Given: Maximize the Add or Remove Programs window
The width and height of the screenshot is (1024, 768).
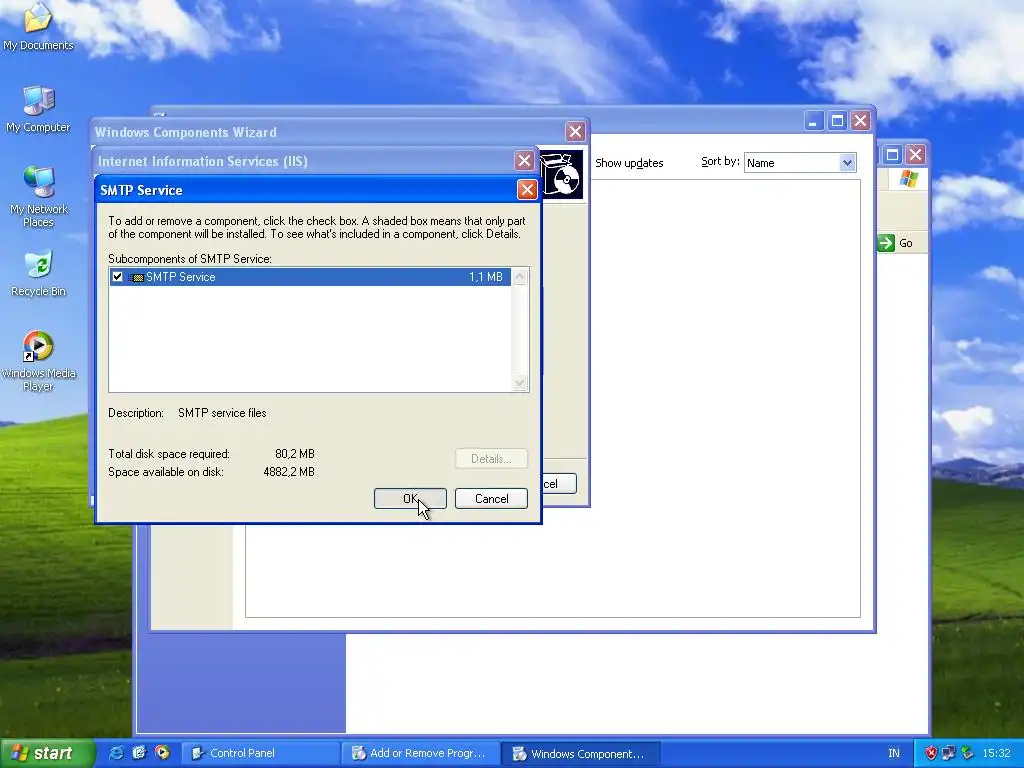Looking at the screenshot, I should tap(837, 121).
